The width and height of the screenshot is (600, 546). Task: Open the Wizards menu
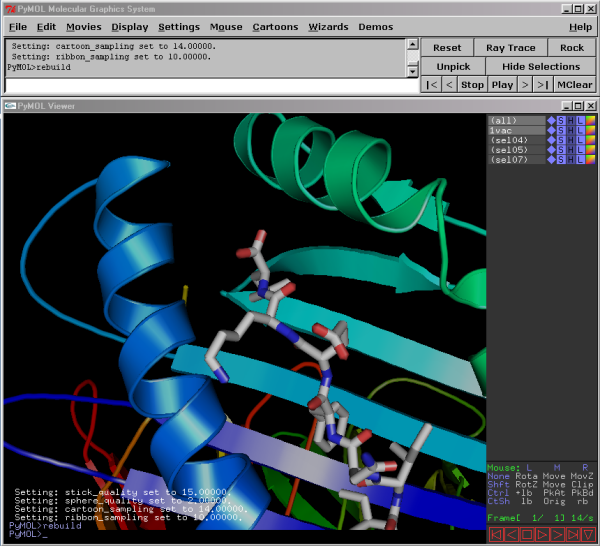coord(328,27)
